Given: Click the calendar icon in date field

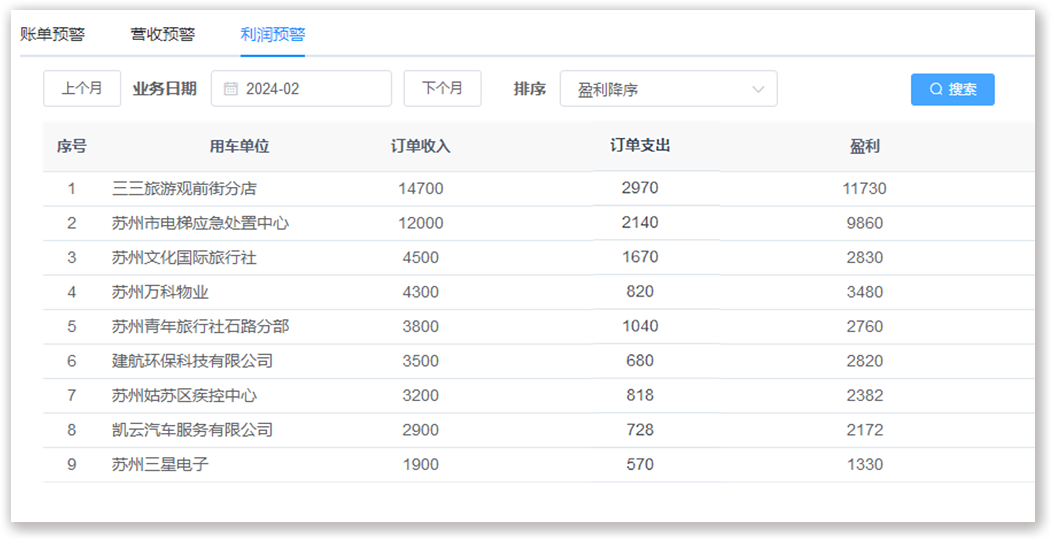Looking at the screenshot, I should coord(231,89).
